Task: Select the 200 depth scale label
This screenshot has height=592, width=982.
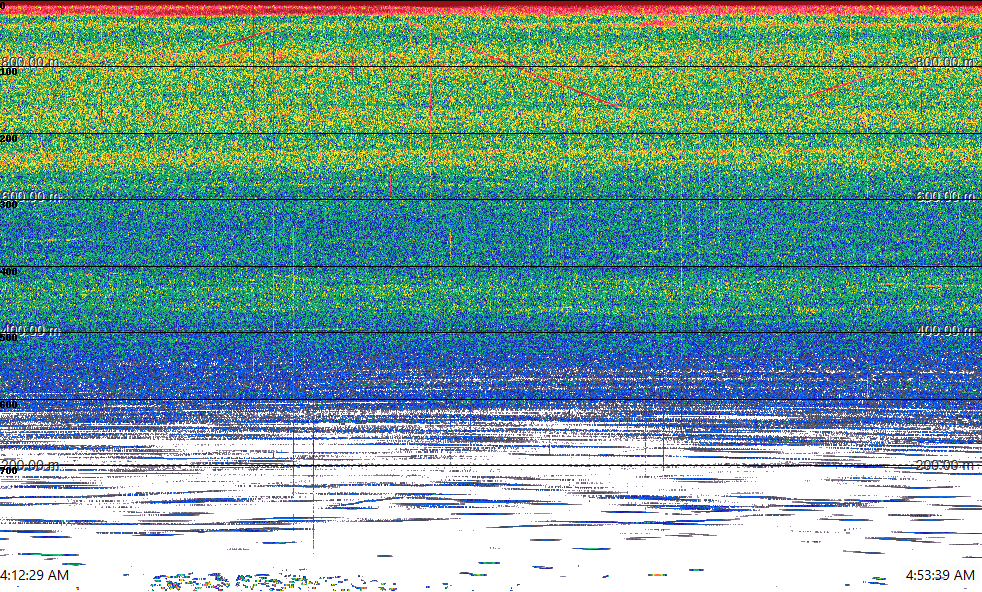Action: 9,138
